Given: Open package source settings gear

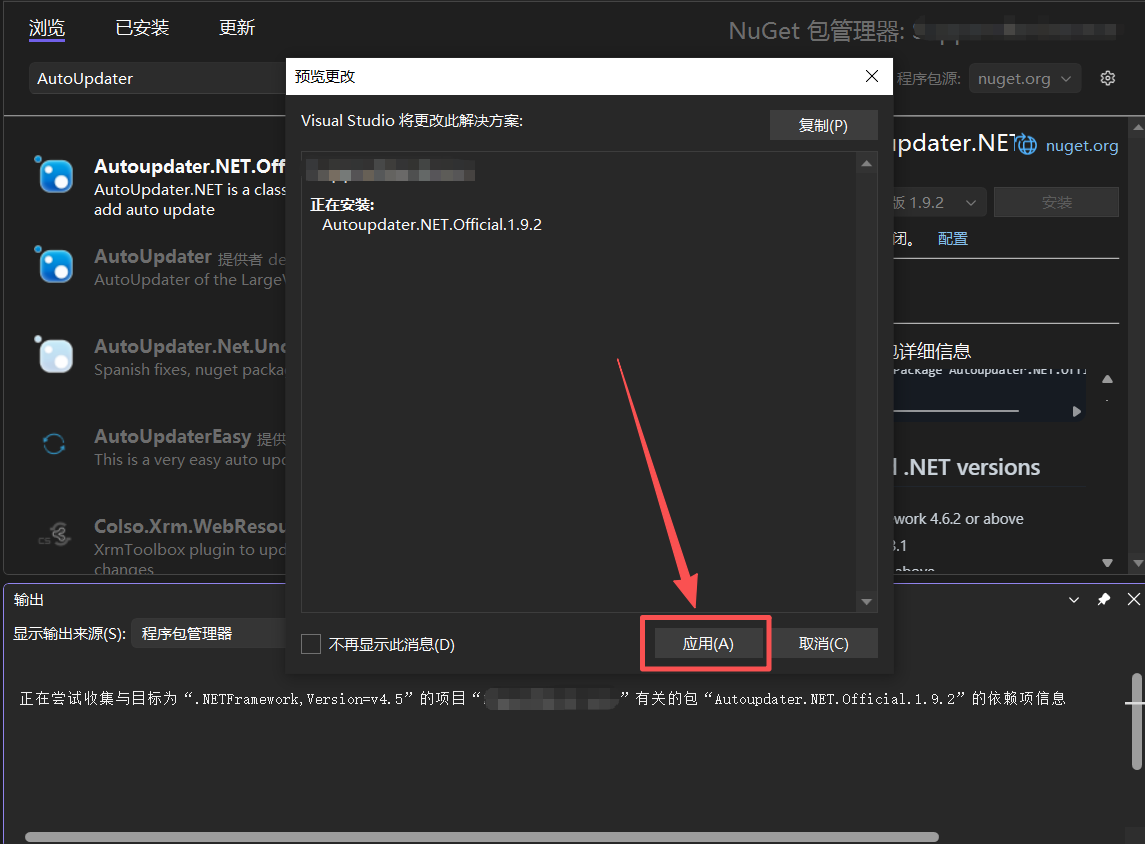Looking at the screenshot, I should click(1108, 78).
